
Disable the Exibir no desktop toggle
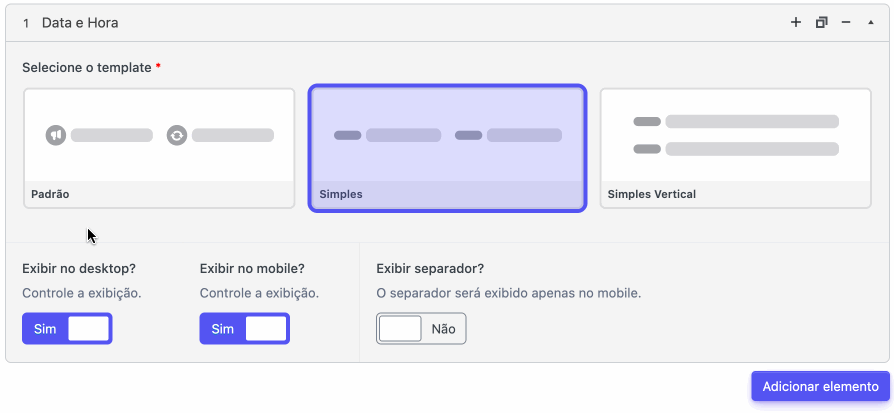coord(67,329)
